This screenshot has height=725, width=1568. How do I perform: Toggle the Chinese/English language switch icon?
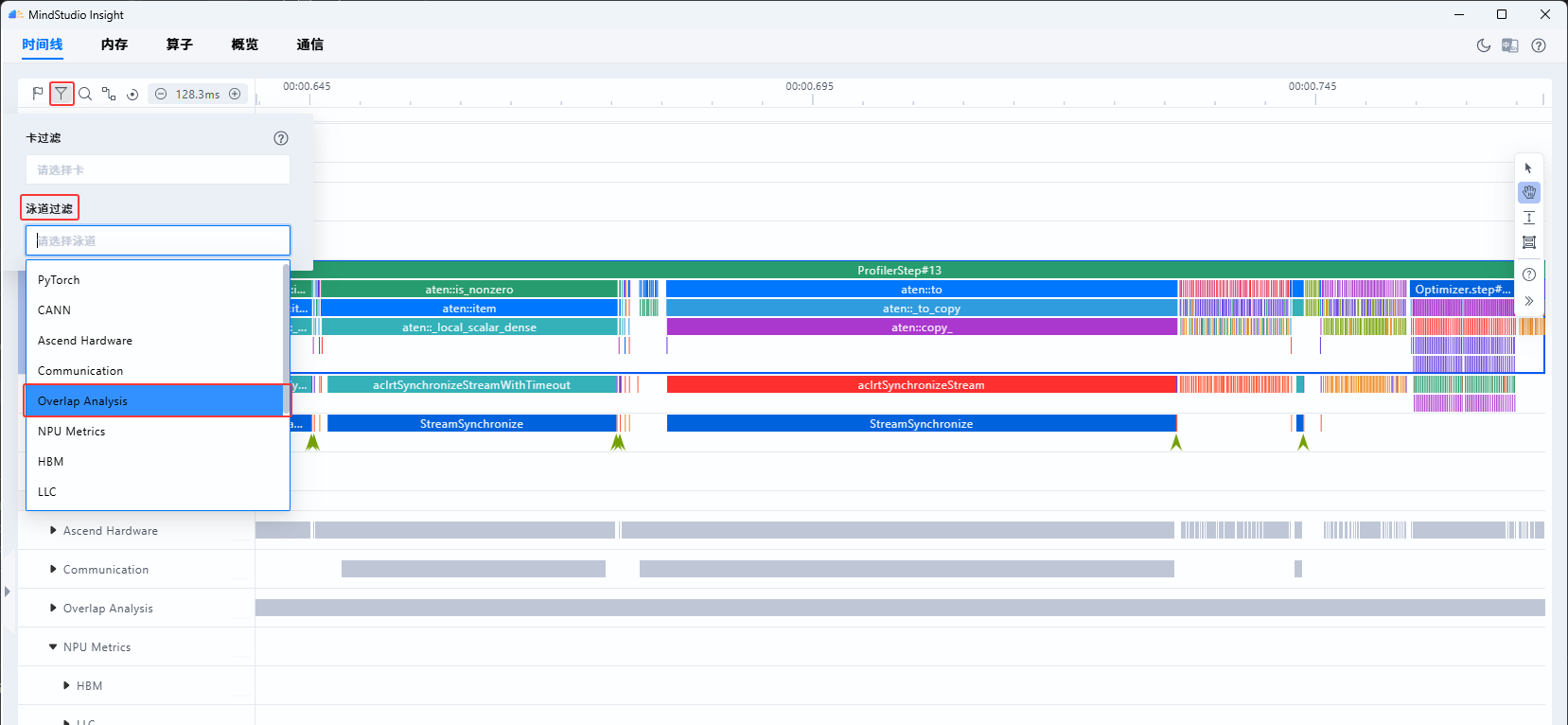[1510, 45]
